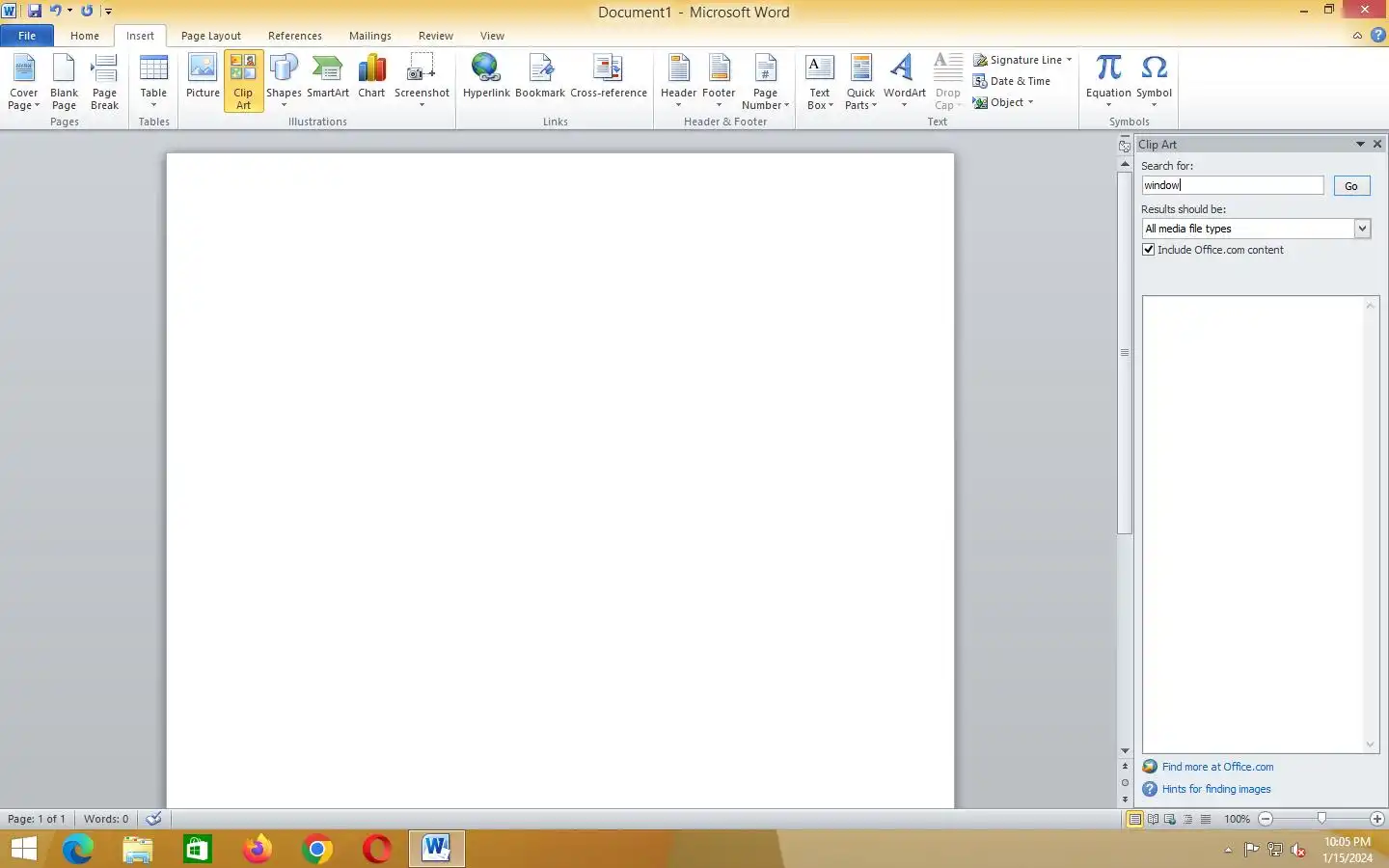
Task: Switch to Outline view
Action: pyautogui.click(x=1187, y=819)
